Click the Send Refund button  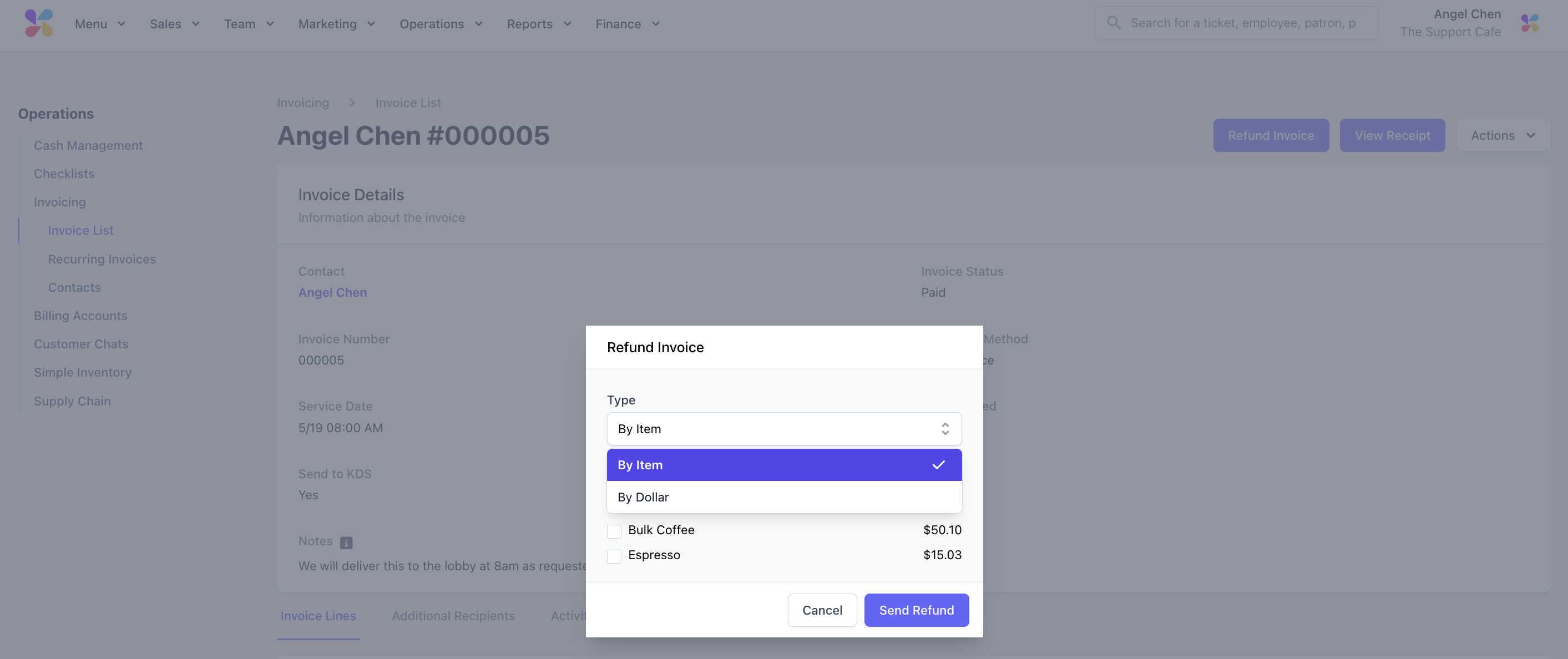coord(916,610)
